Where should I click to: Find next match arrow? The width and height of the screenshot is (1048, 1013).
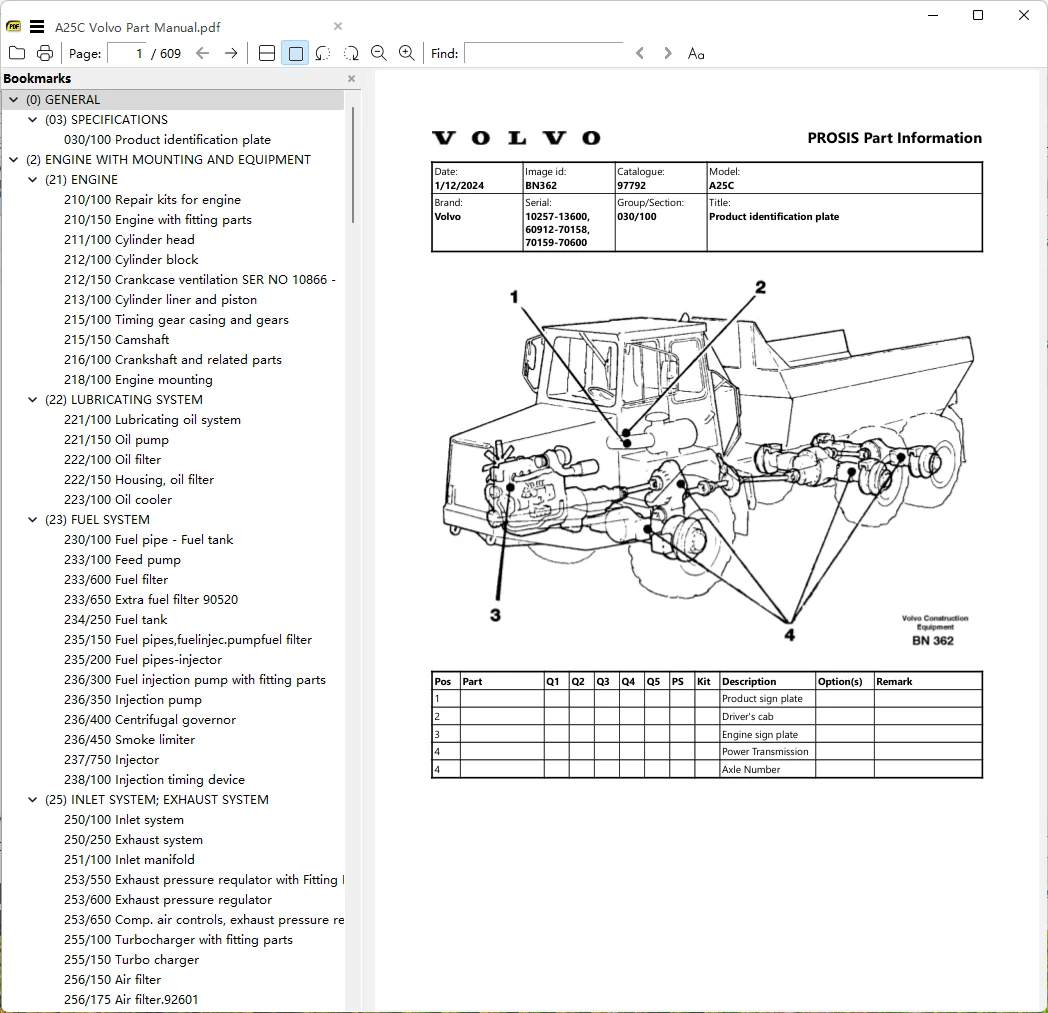coord(667,53)
